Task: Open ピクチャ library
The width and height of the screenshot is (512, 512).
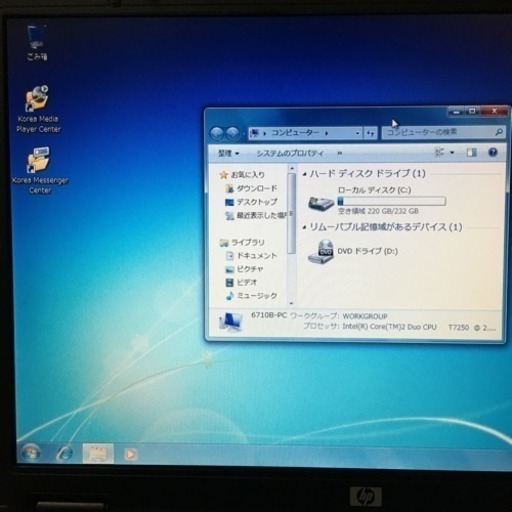Action: (244, 269)
